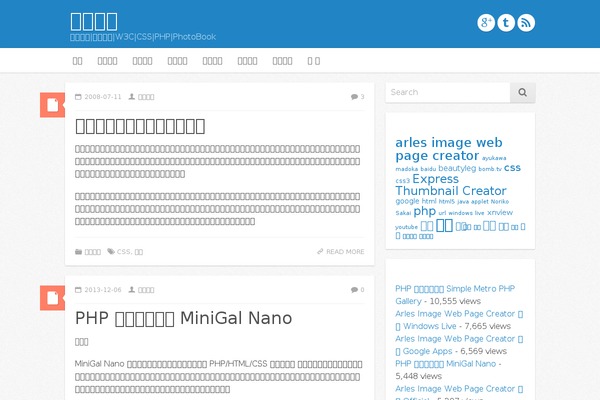Click the 'youtube' tag
Viewport: 600px width, 400px height.
[406, 227]
